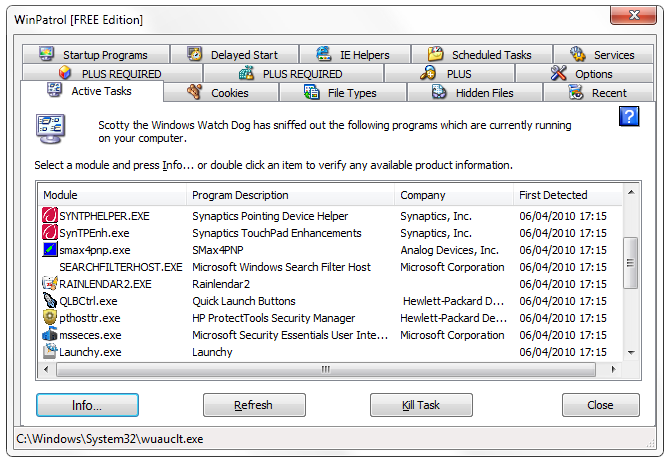Click the Delayed Start clock icon
This screenshot has width=670, height=461.
(x=194, y=54)
